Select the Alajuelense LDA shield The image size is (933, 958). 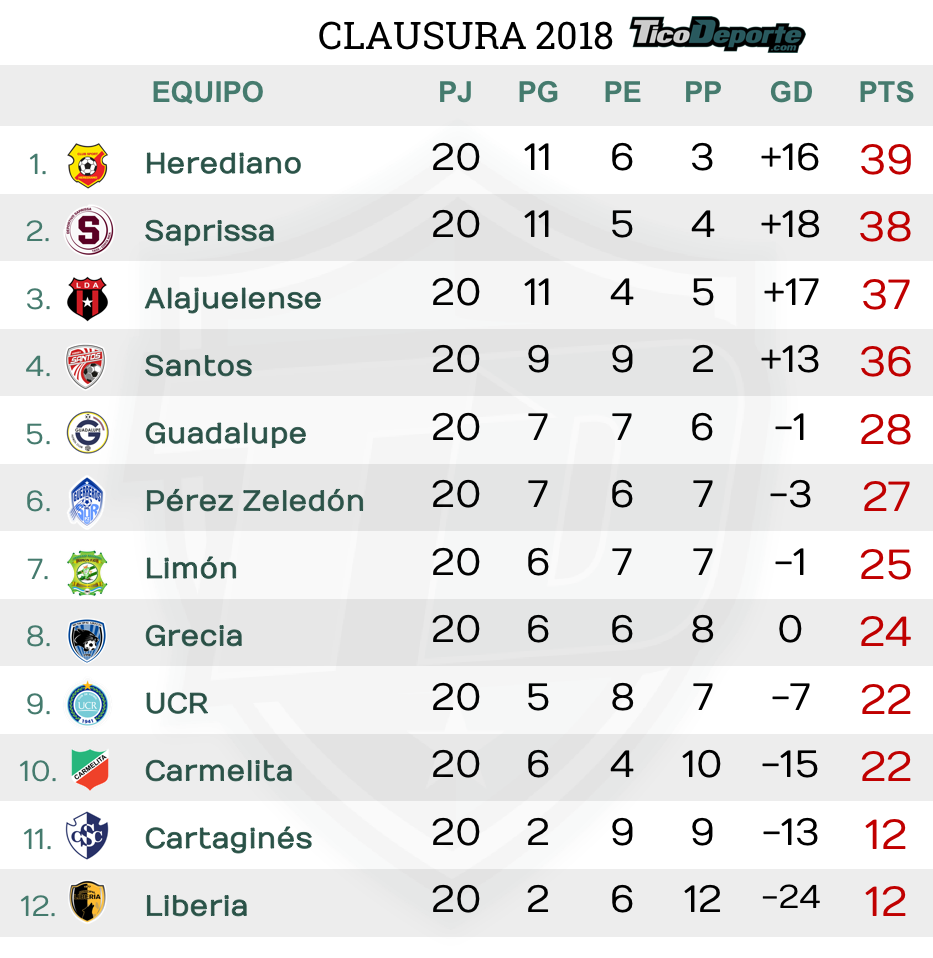(87, 299)
